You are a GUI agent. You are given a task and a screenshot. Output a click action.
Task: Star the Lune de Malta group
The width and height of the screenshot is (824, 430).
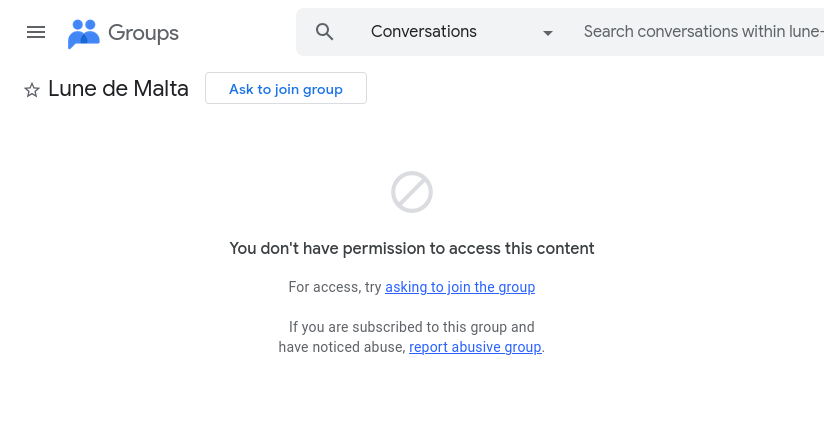[32, 90]
